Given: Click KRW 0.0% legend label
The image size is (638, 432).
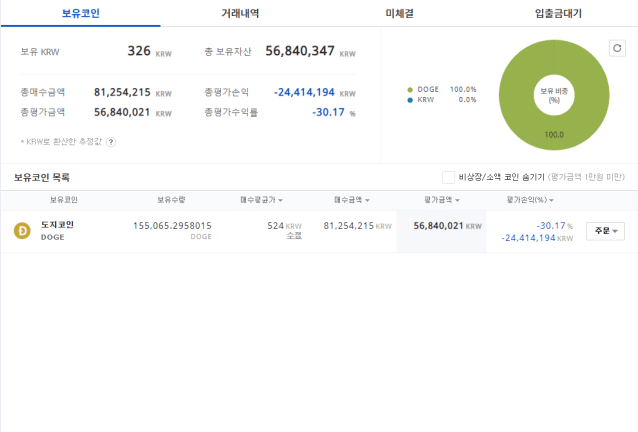Looking at the screenshot, I should coord(447,100).
